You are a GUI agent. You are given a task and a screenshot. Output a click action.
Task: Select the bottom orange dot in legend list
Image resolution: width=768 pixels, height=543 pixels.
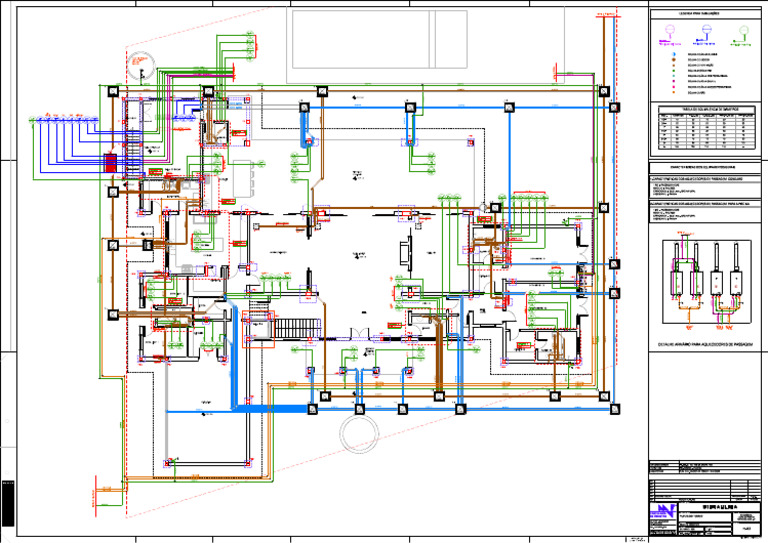point(674,92)
